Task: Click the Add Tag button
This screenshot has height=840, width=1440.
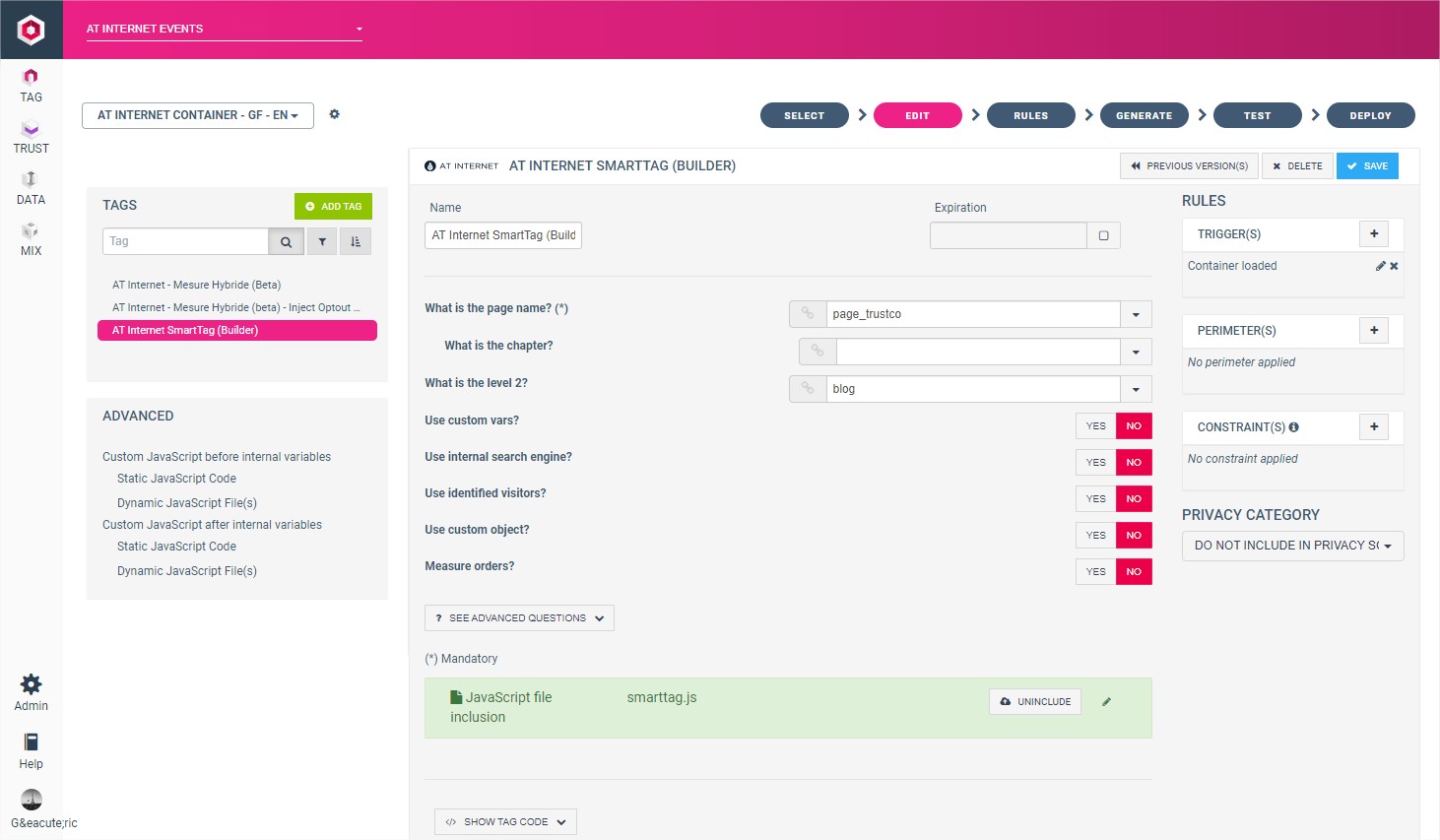Action: (x=333, y=206)
